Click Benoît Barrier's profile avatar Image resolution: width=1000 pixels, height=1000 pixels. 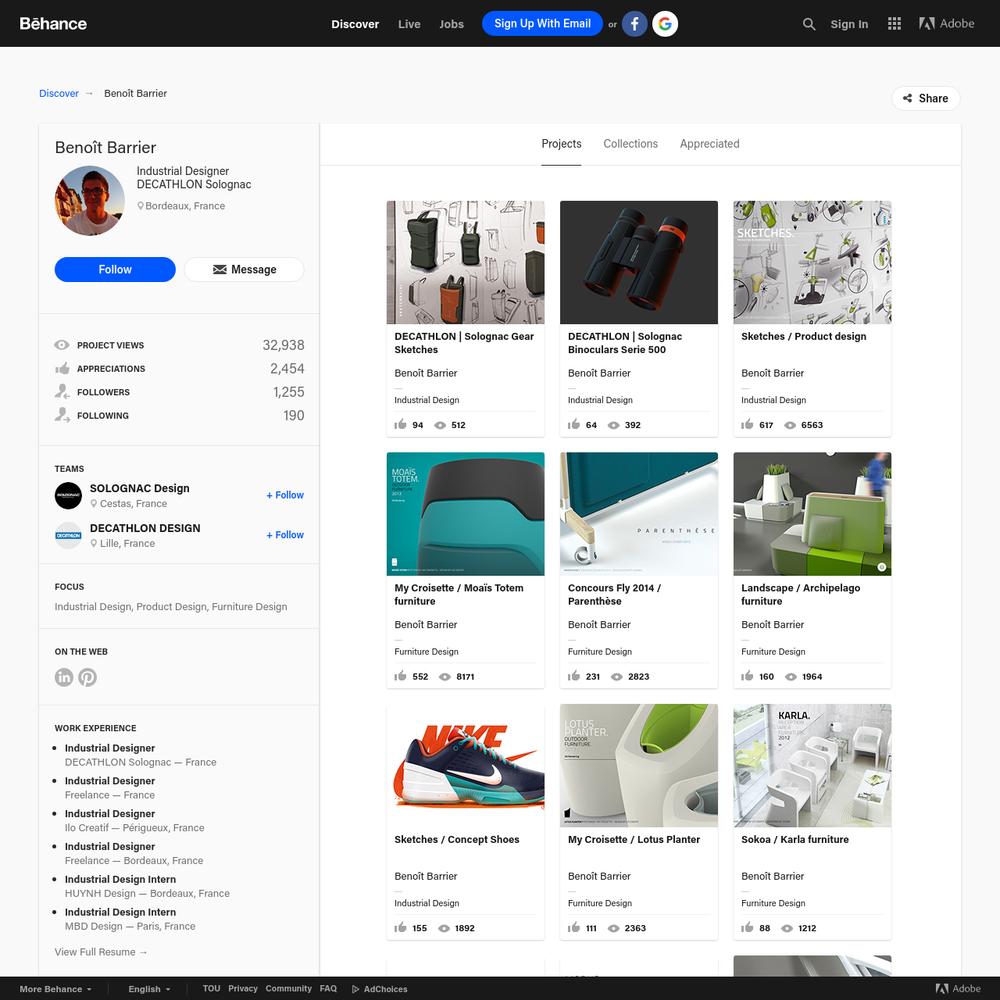point(89,200)
